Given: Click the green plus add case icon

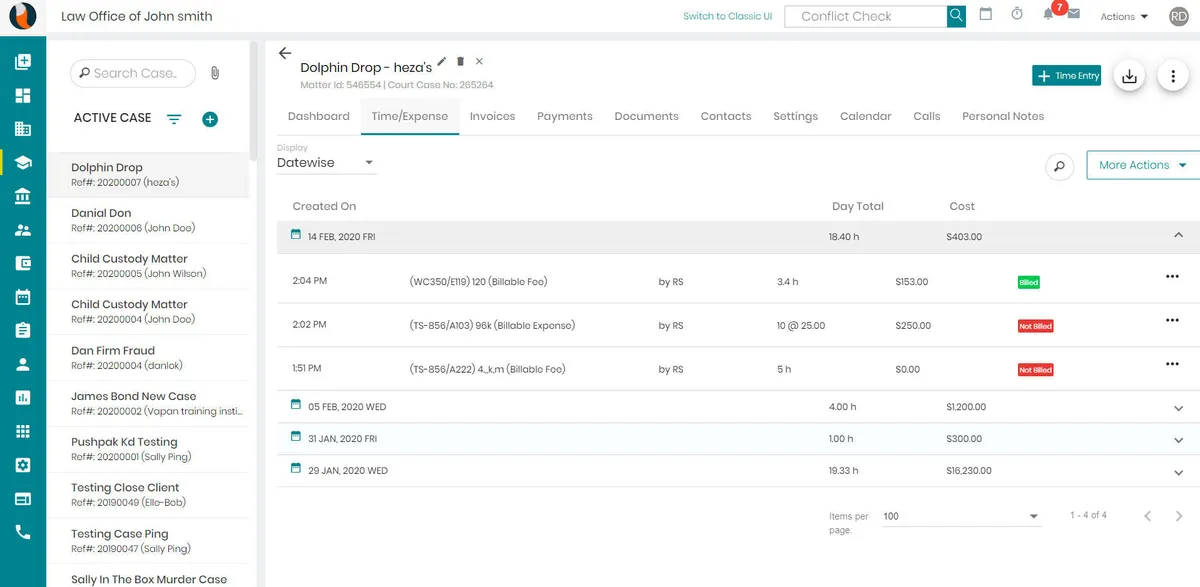Looking at the screenshot, I should click(210, 119).
